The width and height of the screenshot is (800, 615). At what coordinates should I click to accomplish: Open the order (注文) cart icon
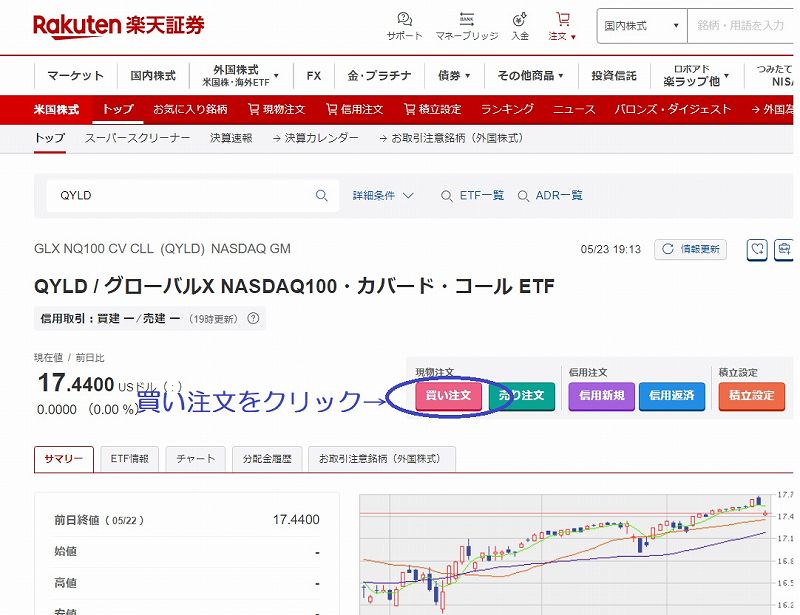click(x=562, y=26)
